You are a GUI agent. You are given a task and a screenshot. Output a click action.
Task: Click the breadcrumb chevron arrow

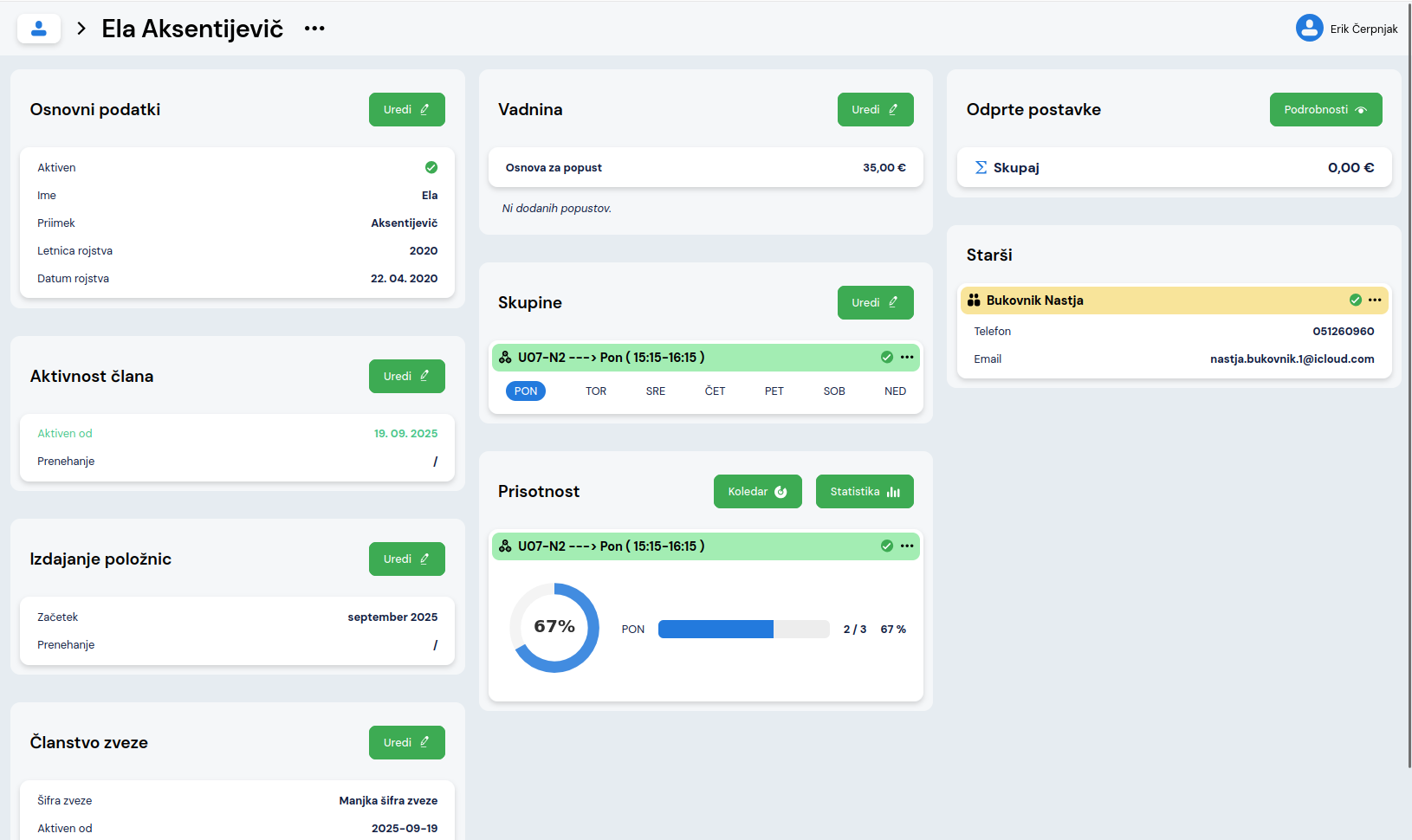[x=81, y=29]
